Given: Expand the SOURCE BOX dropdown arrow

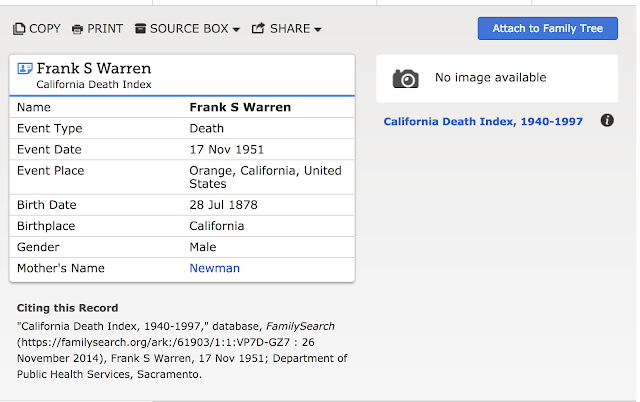Looking at the screenshot, I should tap(236, 30).
